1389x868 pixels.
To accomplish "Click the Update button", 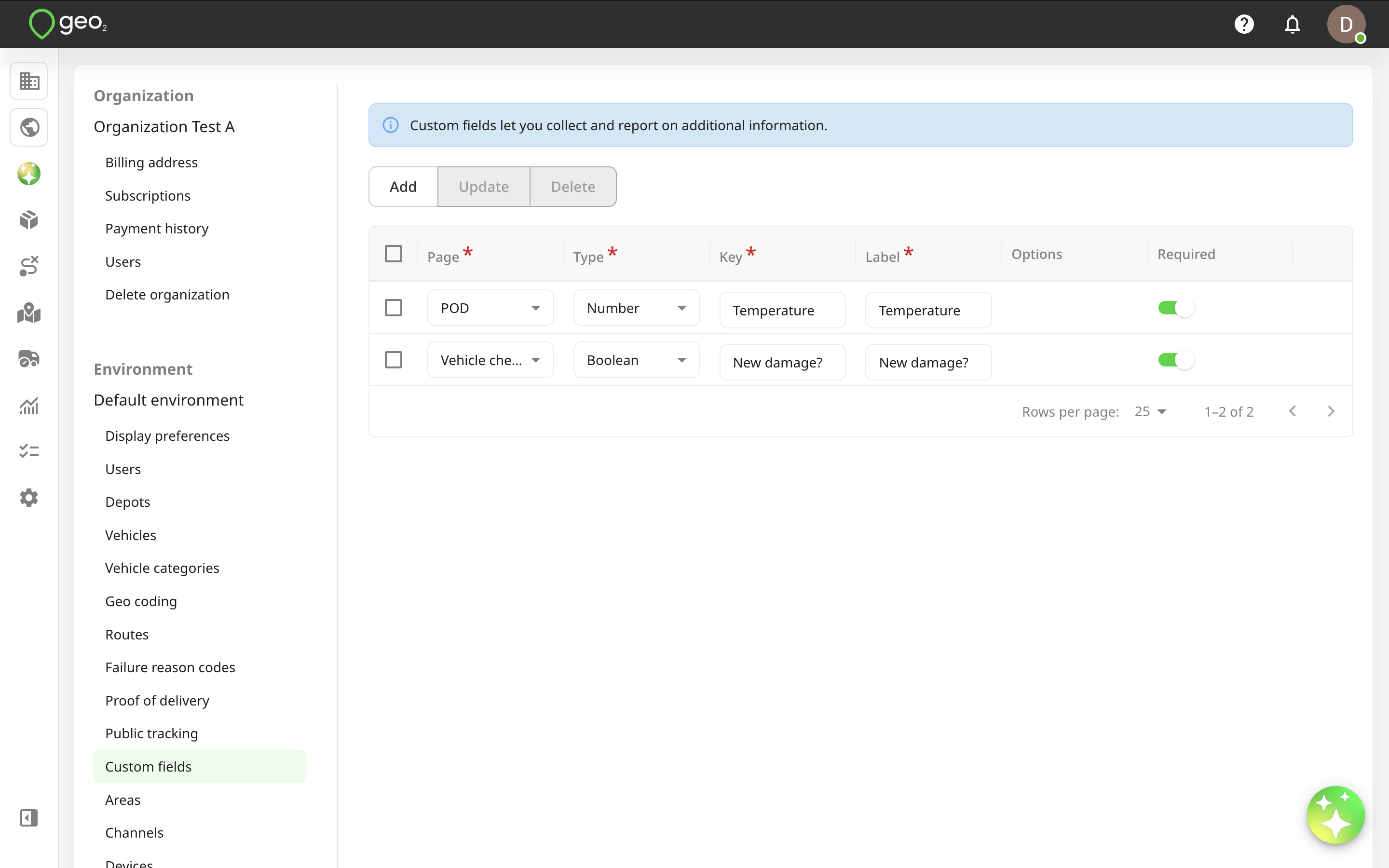I will click(x=484, y=187).
